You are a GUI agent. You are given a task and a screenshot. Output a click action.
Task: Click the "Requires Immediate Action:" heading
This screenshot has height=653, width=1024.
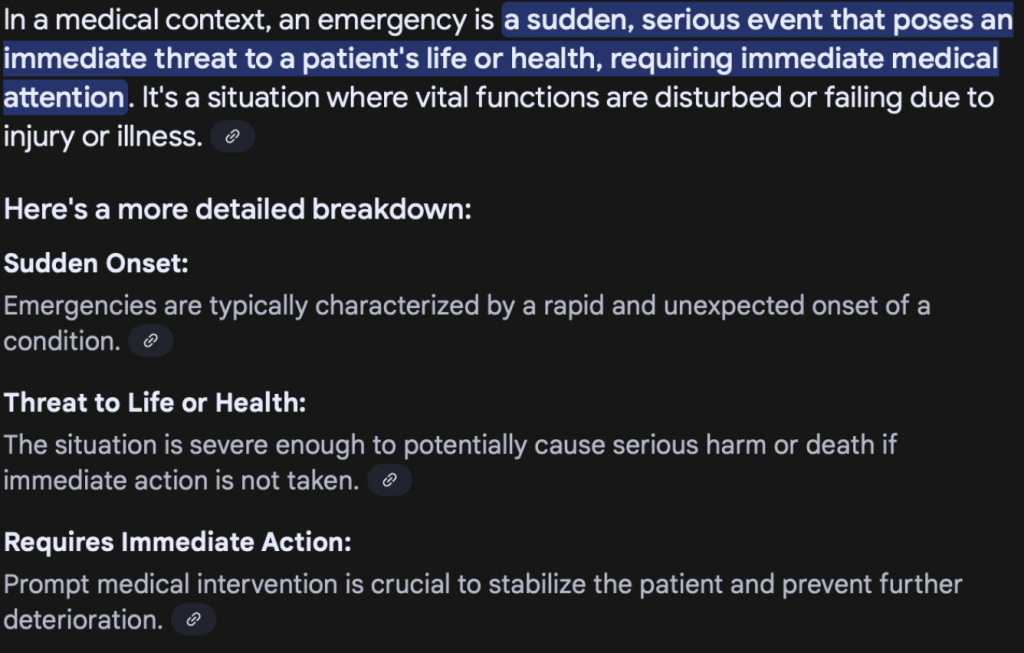[178, 542]
